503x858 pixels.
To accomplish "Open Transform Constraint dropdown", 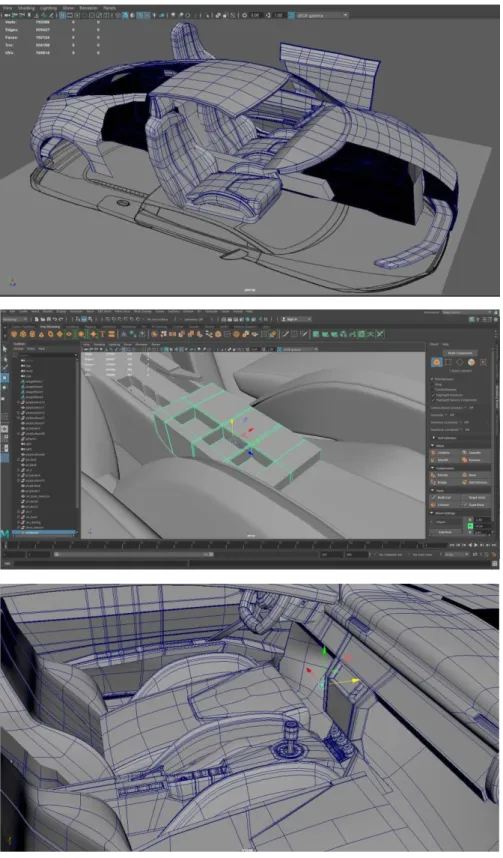I will 448,430.
